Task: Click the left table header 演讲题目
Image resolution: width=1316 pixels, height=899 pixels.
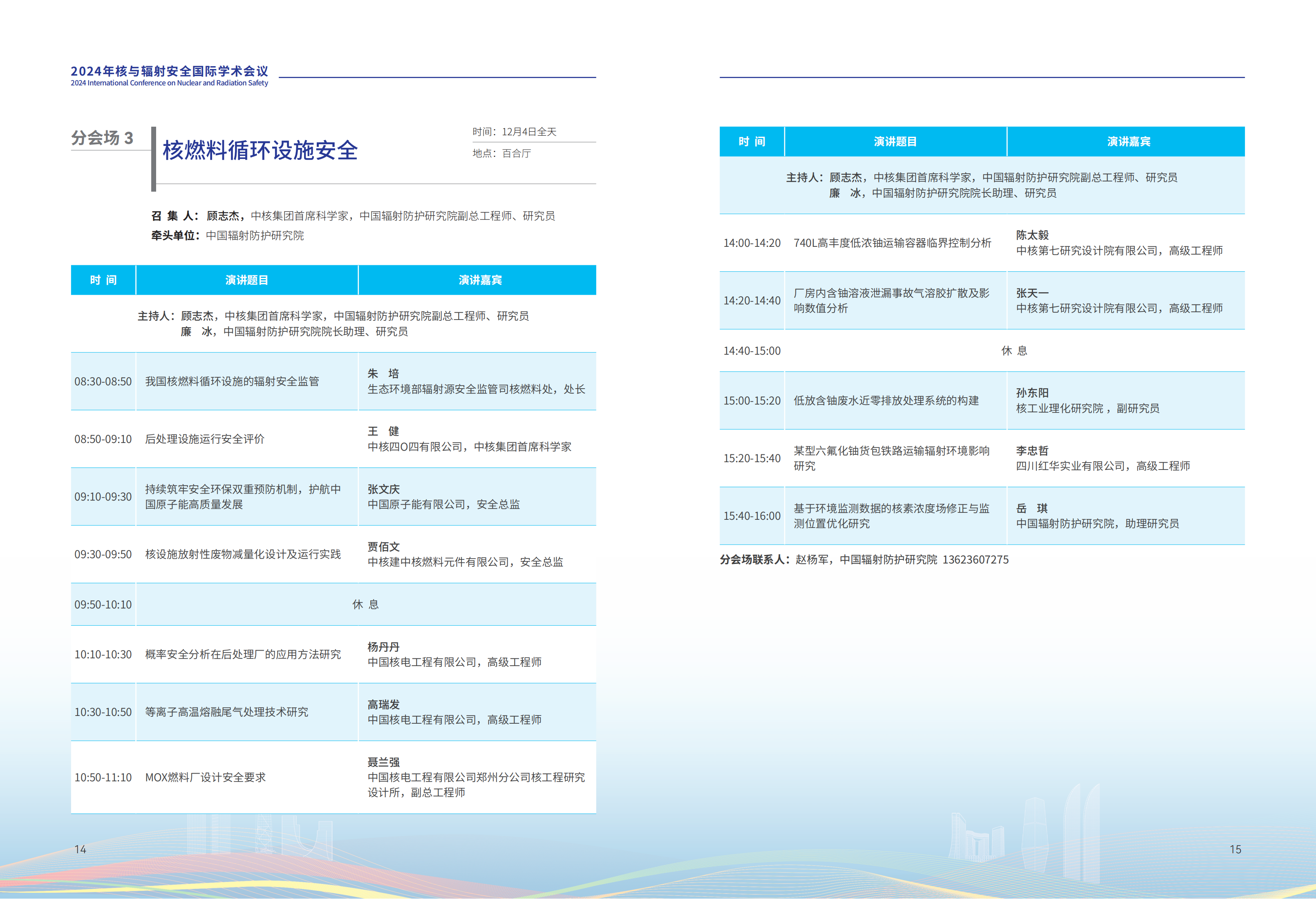Action: tap(247, 280)
